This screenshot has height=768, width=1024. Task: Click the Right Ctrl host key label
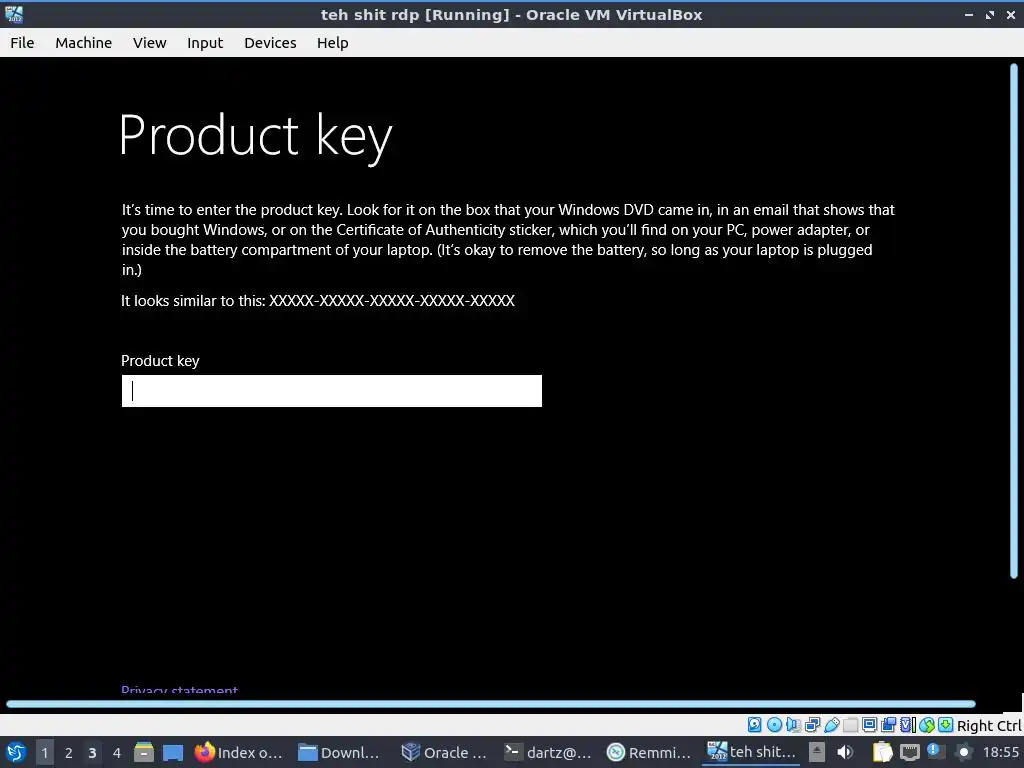click(989, 726)
